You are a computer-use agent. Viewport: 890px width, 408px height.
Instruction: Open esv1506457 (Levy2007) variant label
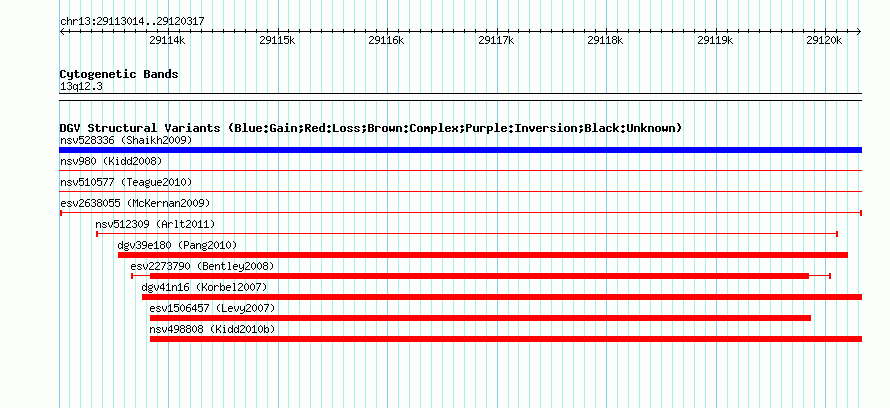pos(212,308)
